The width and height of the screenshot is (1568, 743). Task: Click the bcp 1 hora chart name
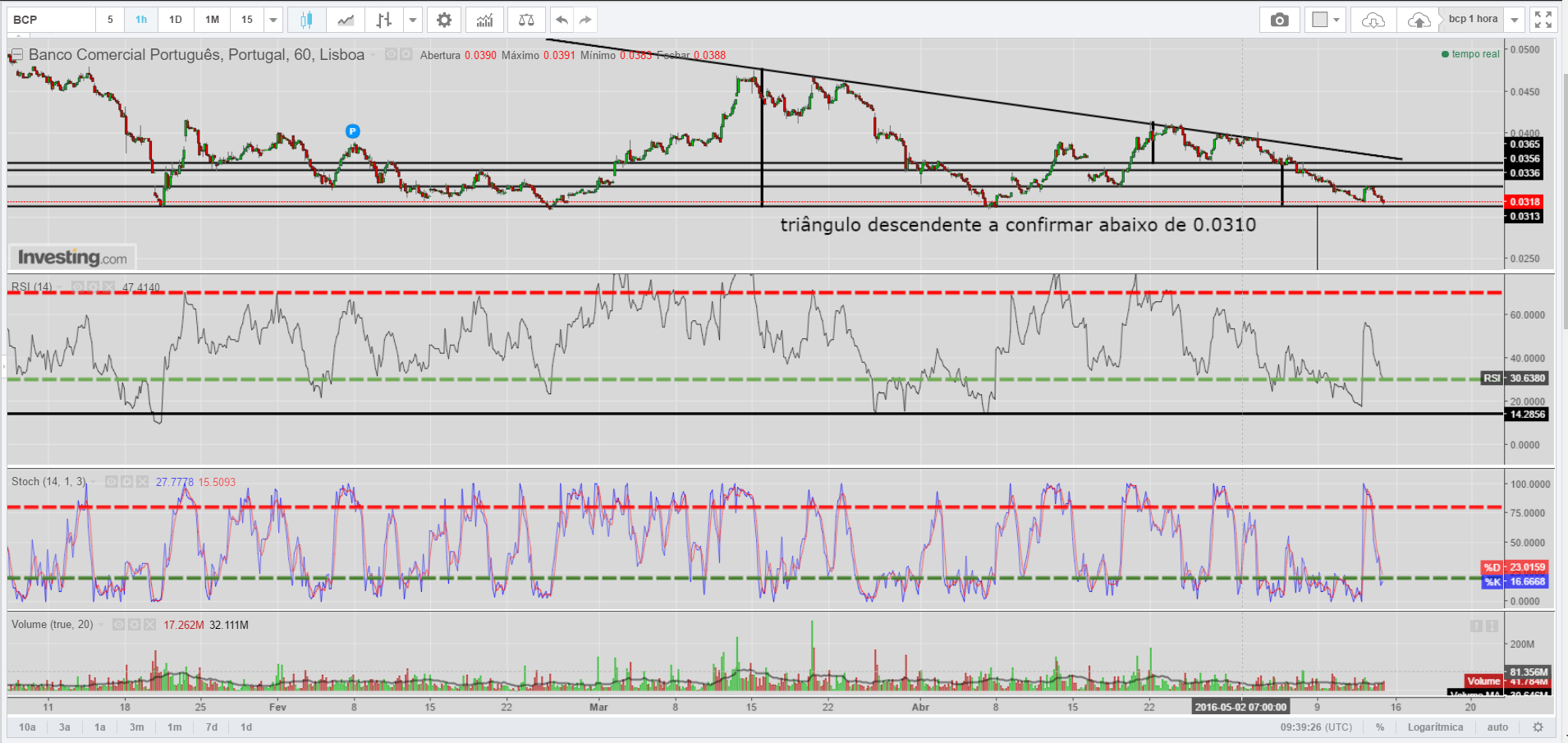(1473, 19)
